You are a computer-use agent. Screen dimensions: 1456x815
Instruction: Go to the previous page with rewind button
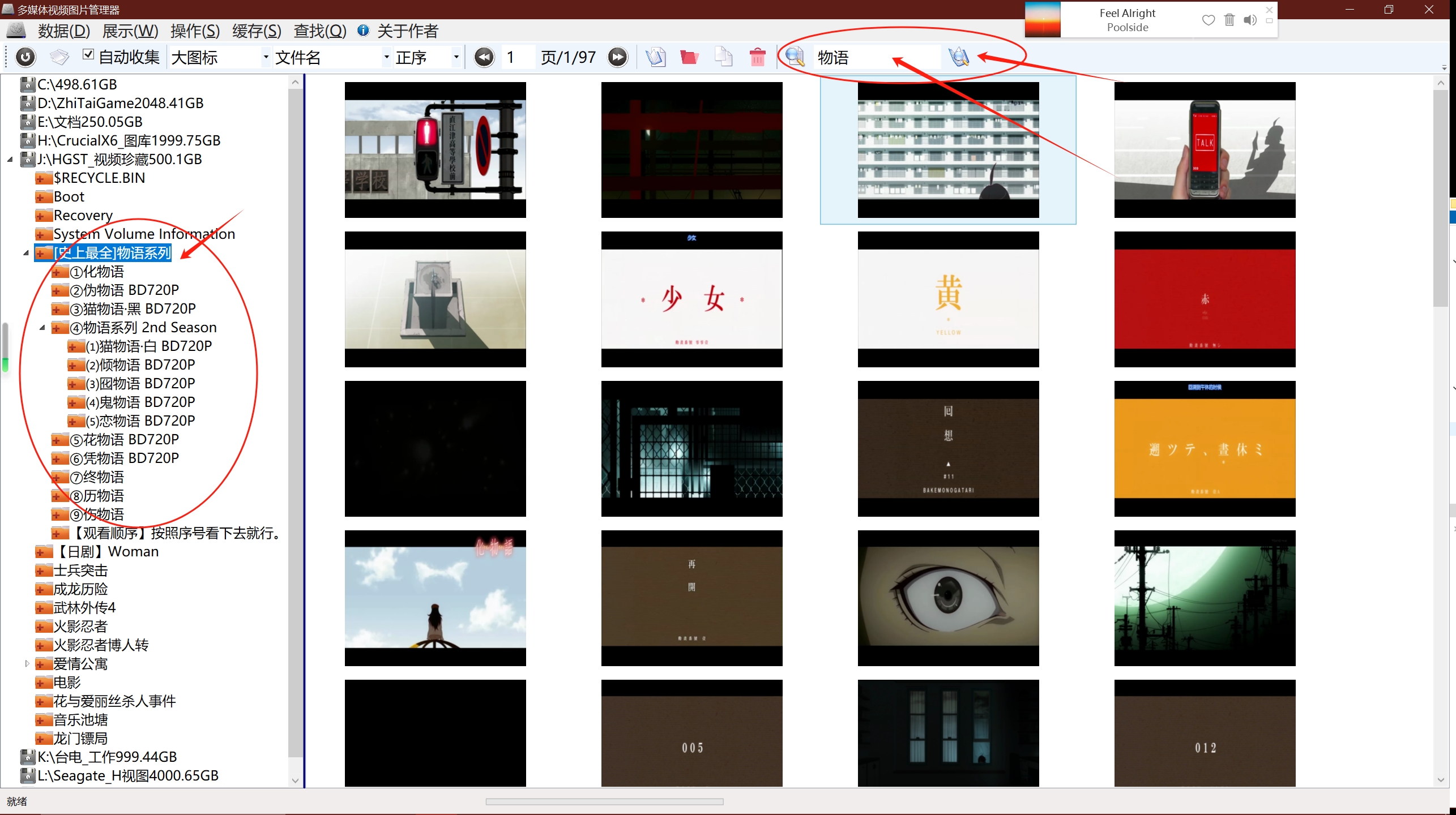pyautogui.click(x=484, y=57)
